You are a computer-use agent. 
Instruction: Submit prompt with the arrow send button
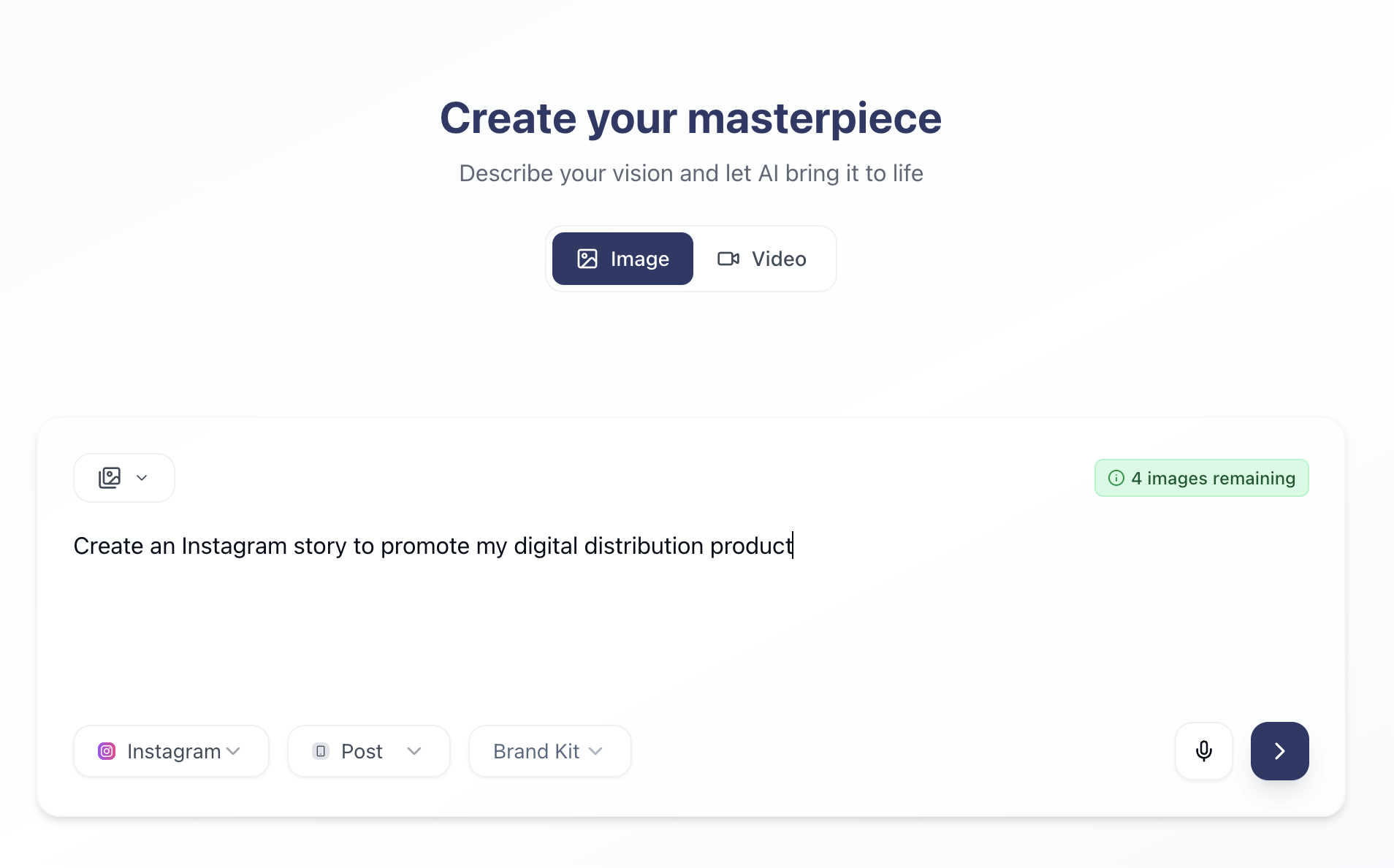[x=1279, y=751]
